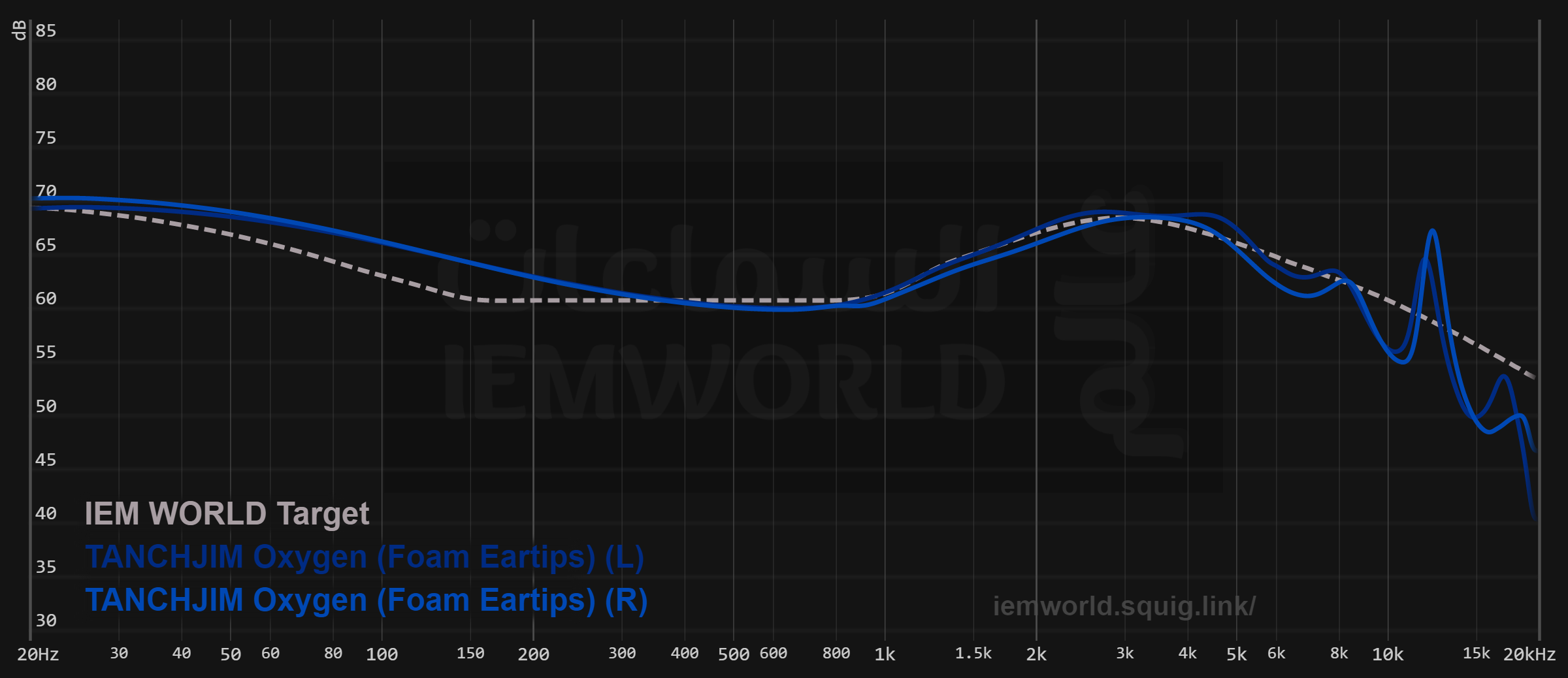The image size is (1568, 678).
Task: Click the 100 Hz frequency axis label
Action: coord(382,654)
